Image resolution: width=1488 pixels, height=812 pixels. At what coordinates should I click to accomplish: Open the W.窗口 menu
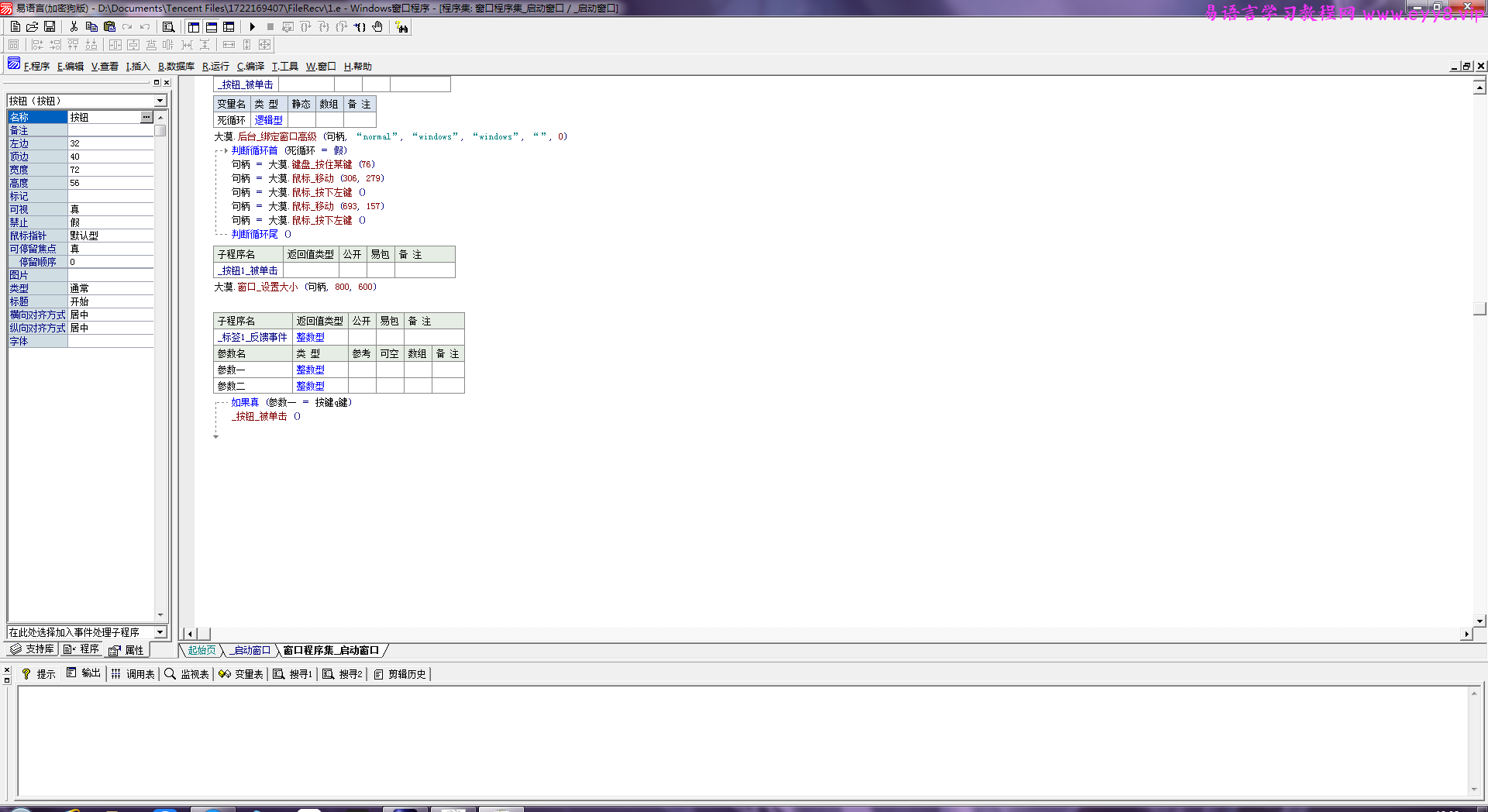coord(321,67)
